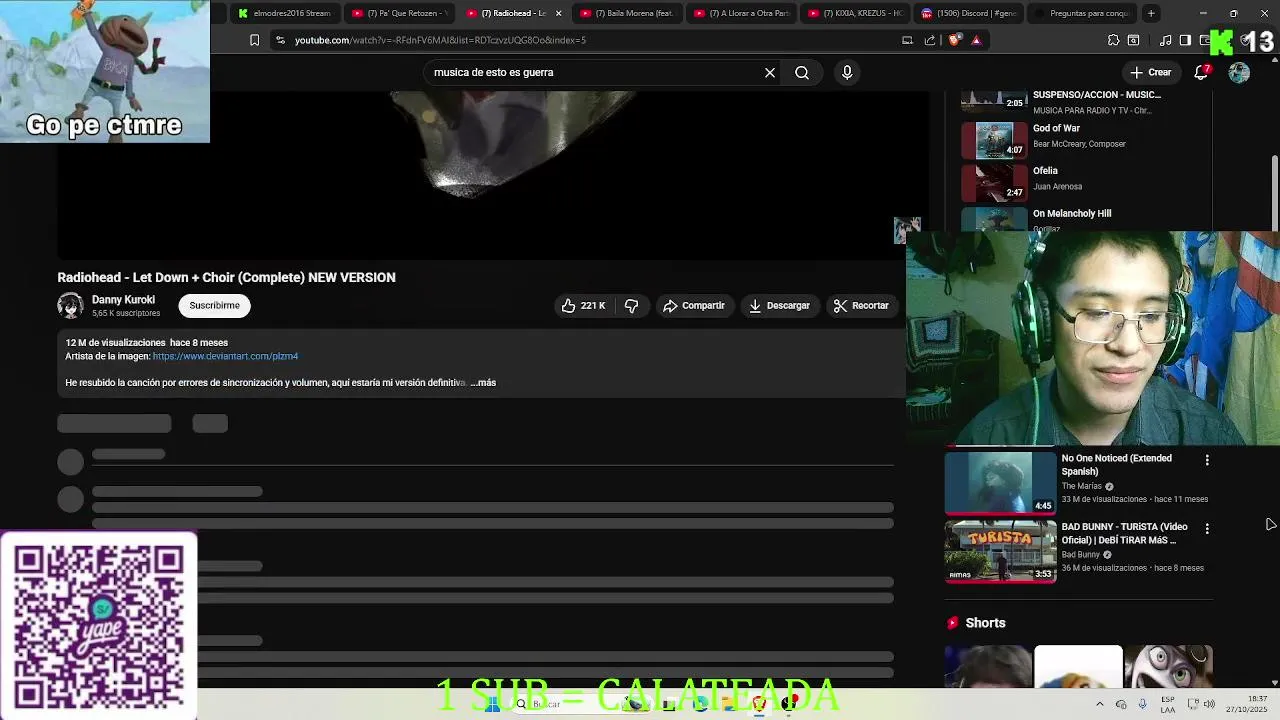Switch to KIXIA, KREZUS tab
Image resolution: width=1280 pixels, height=720 pixels.
[857, 13]
